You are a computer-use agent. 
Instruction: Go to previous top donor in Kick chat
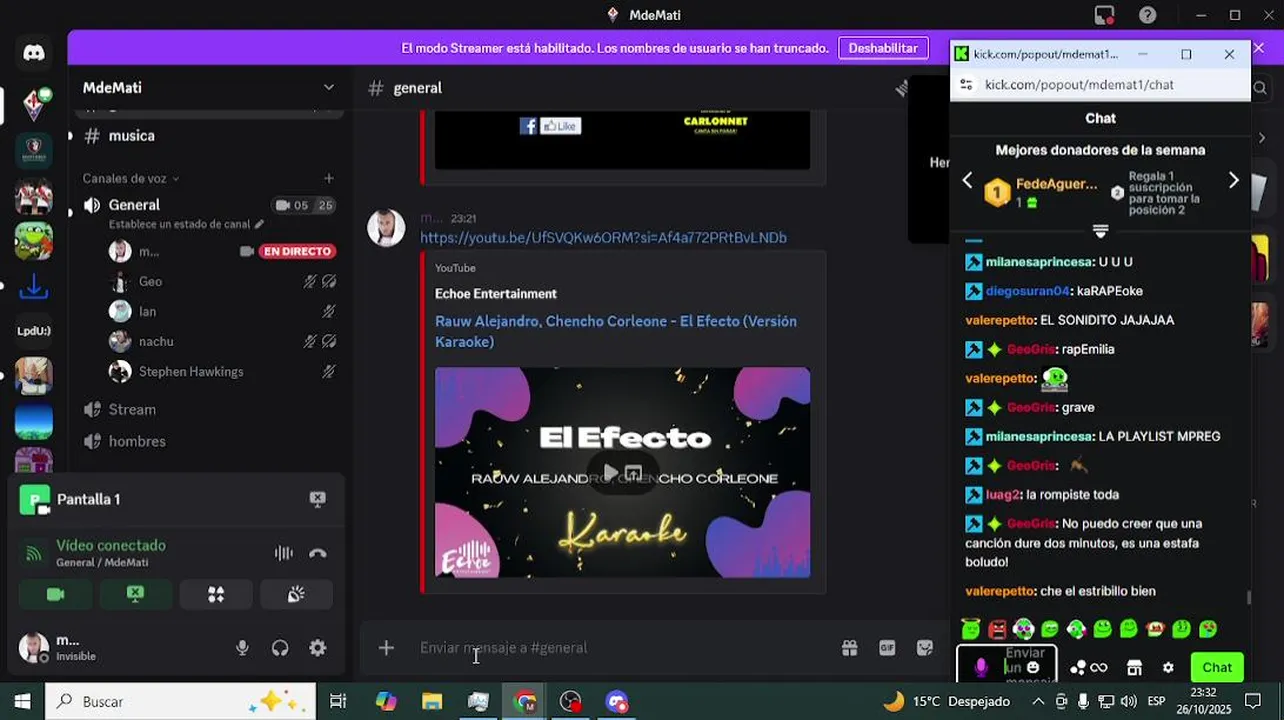pyautogui.click(x=967, y=180)
